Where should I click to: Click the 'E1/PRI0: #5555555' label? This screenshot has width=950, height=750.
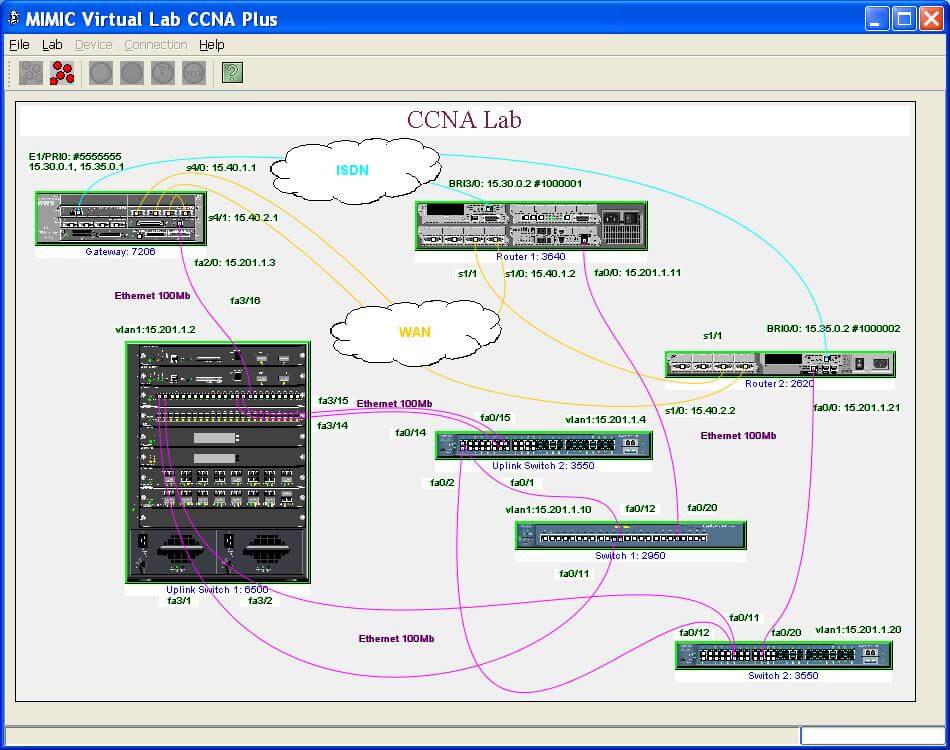(x=75, y=156)
